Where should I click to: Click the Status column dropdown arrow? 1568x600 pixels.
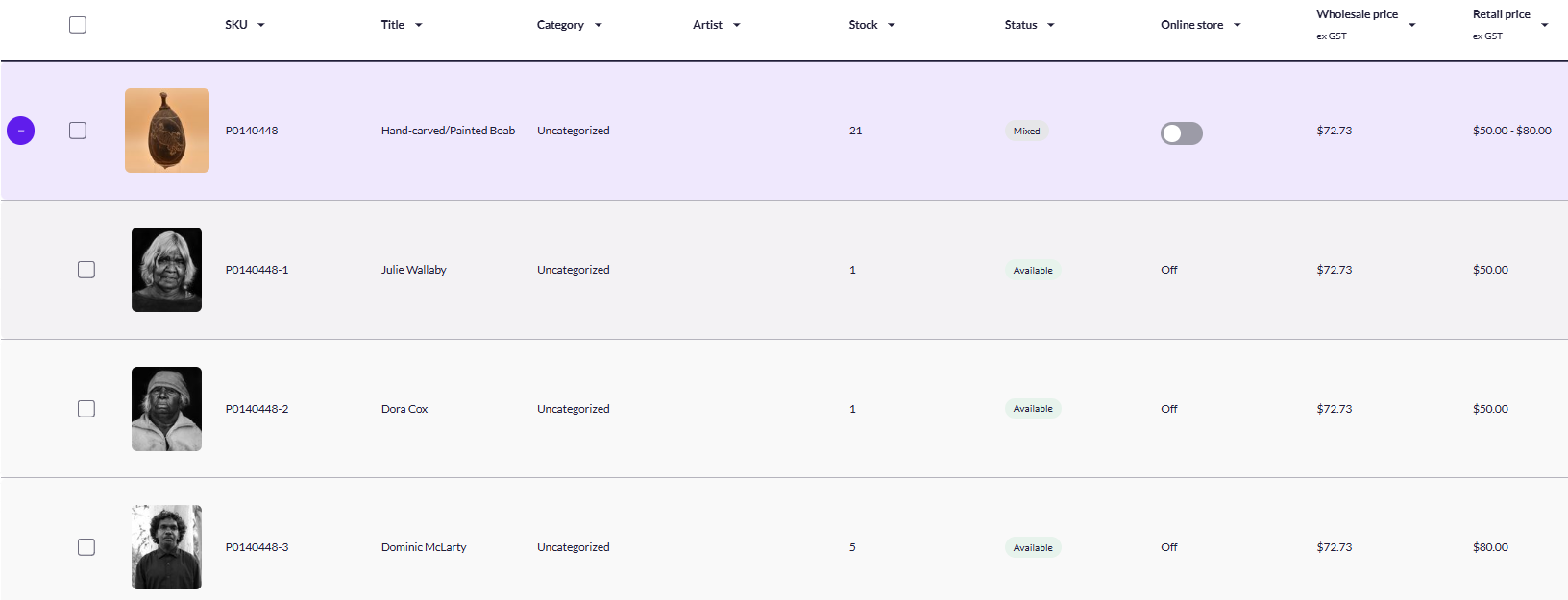(1050, 26)
